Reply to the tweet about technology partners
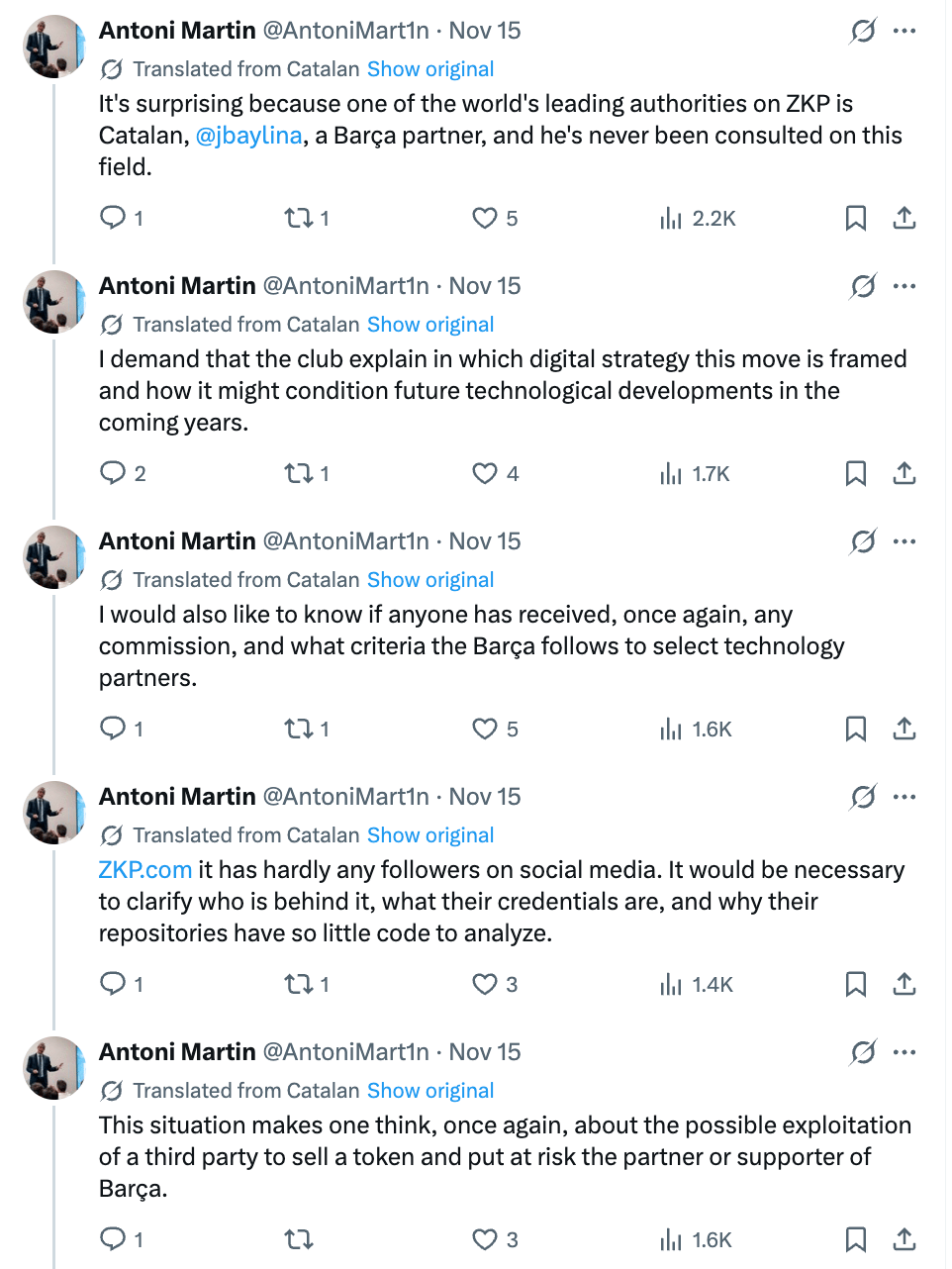Screen dimensions: 952x1269 point(114,729)
